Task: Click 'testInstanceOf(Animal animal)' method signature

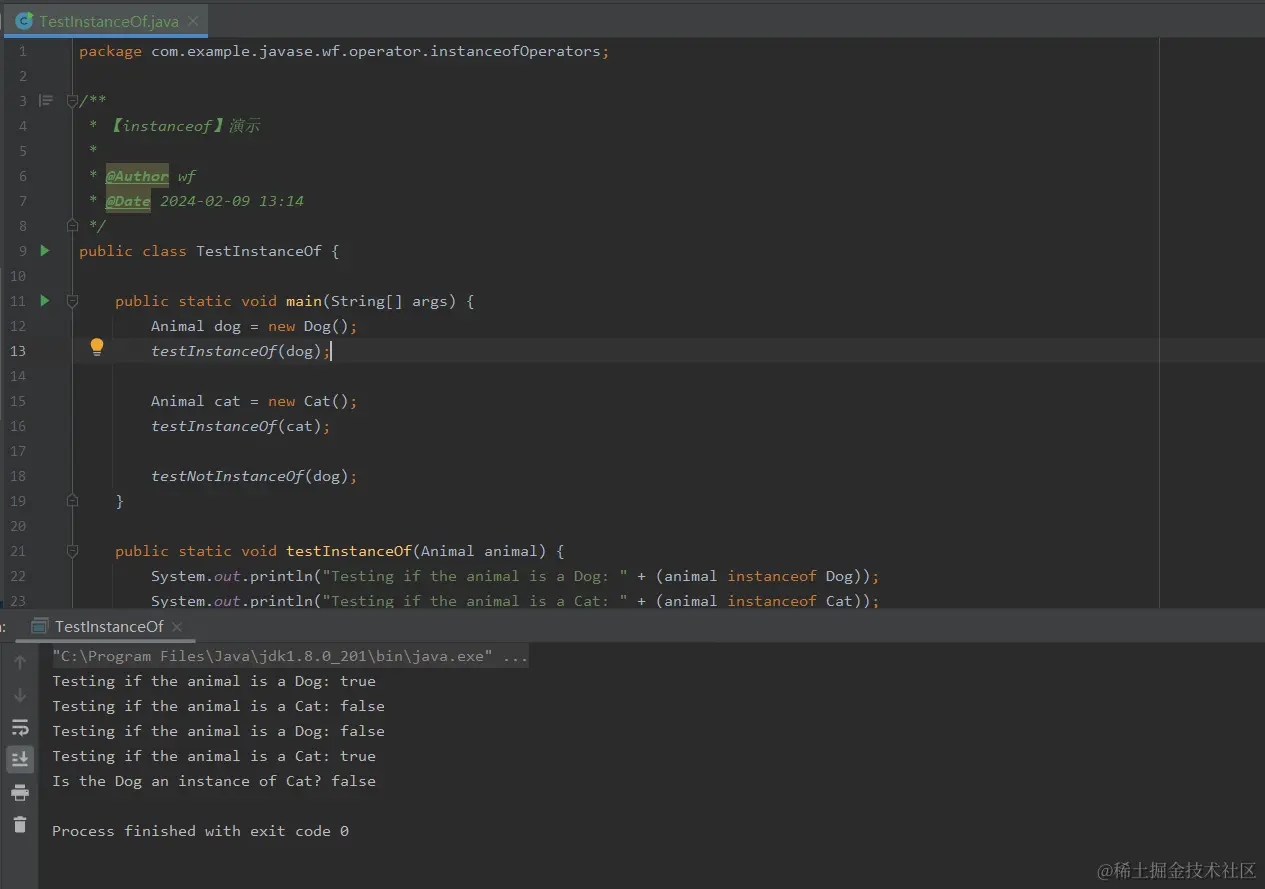Action: [417, 551]
